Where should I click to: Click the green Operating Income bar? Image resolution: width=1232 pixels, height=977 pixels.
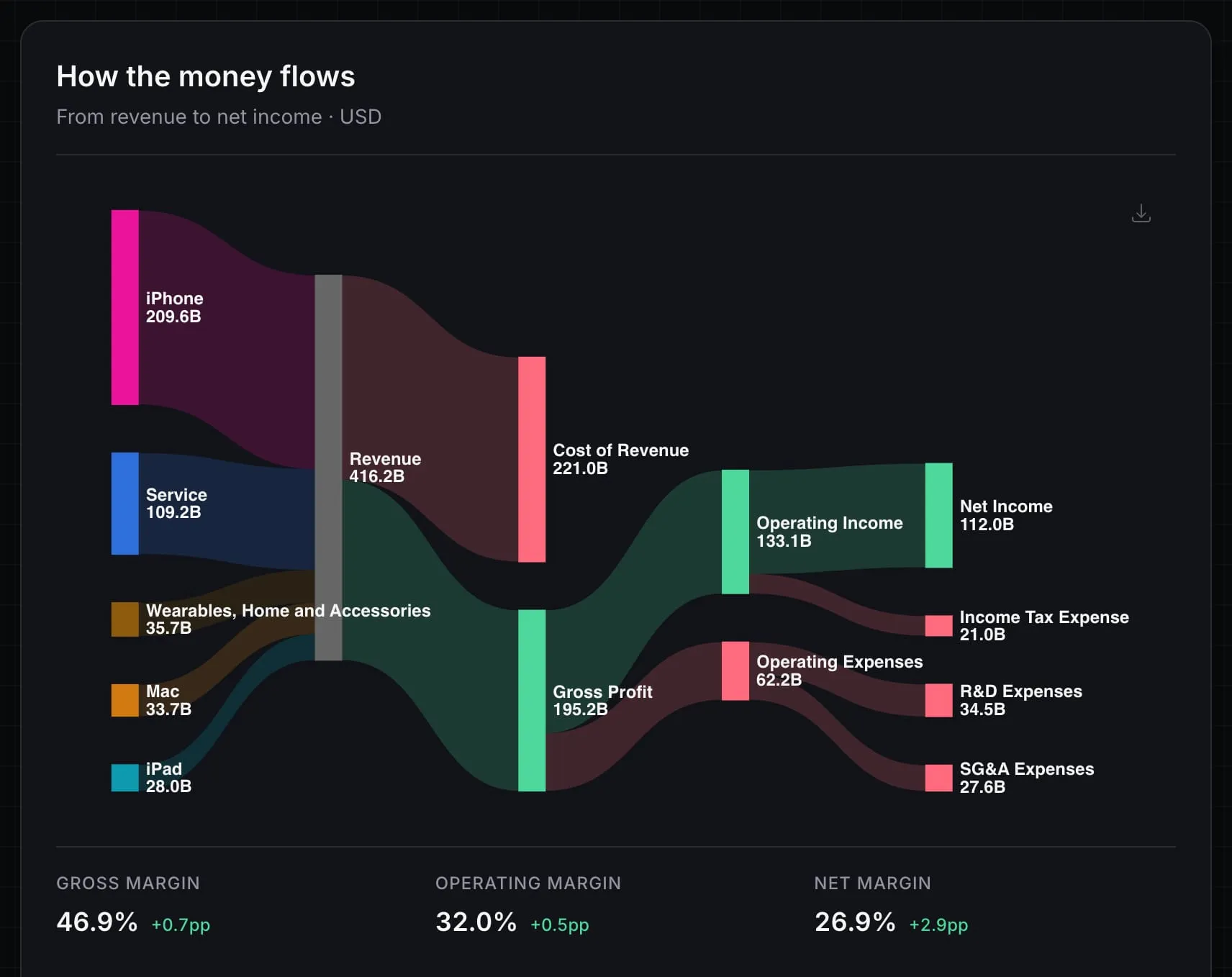735,532
